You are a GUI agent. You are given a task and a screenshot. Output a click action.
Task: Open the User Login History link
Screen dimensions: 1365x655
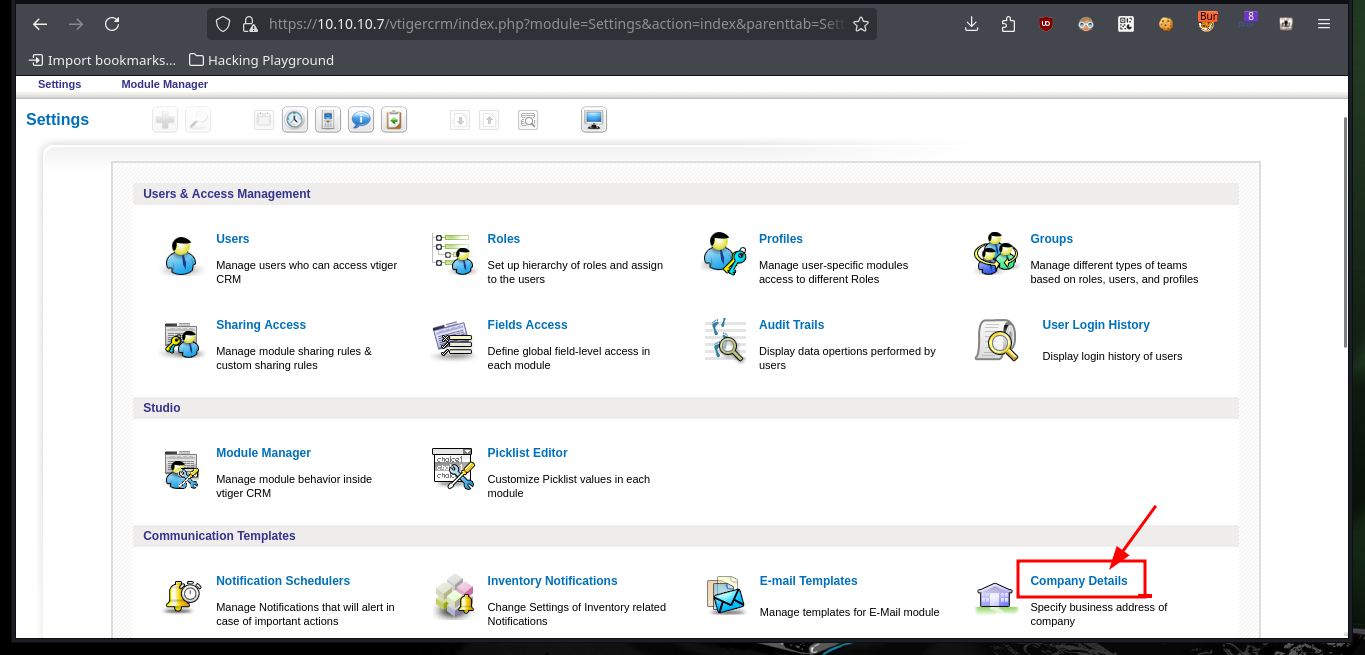tap(1096, 325)
